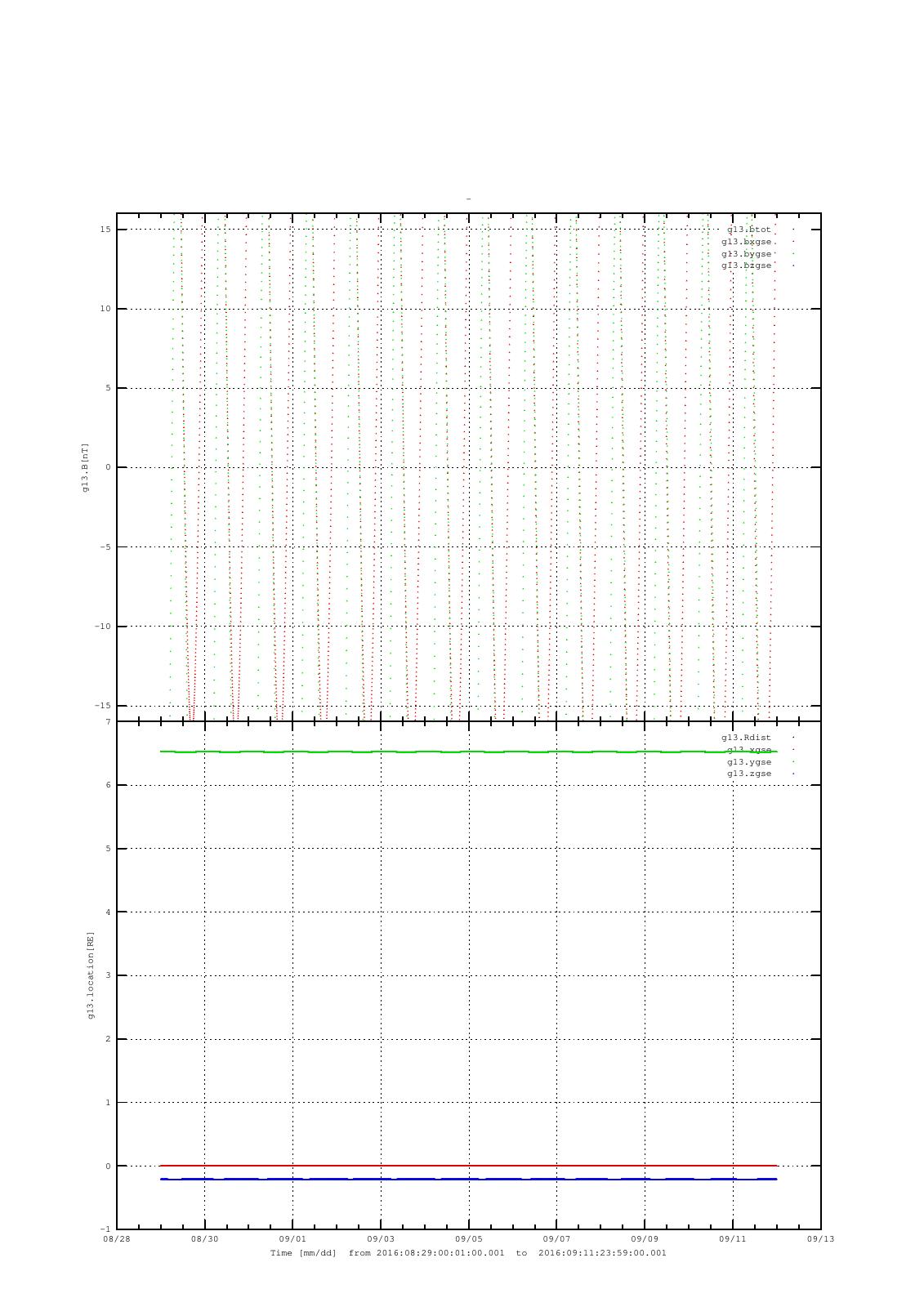Viewport: 924px width, 1307px height.
Task: Click the g13.ygse legend entry
Action: (x=749, y=762)
